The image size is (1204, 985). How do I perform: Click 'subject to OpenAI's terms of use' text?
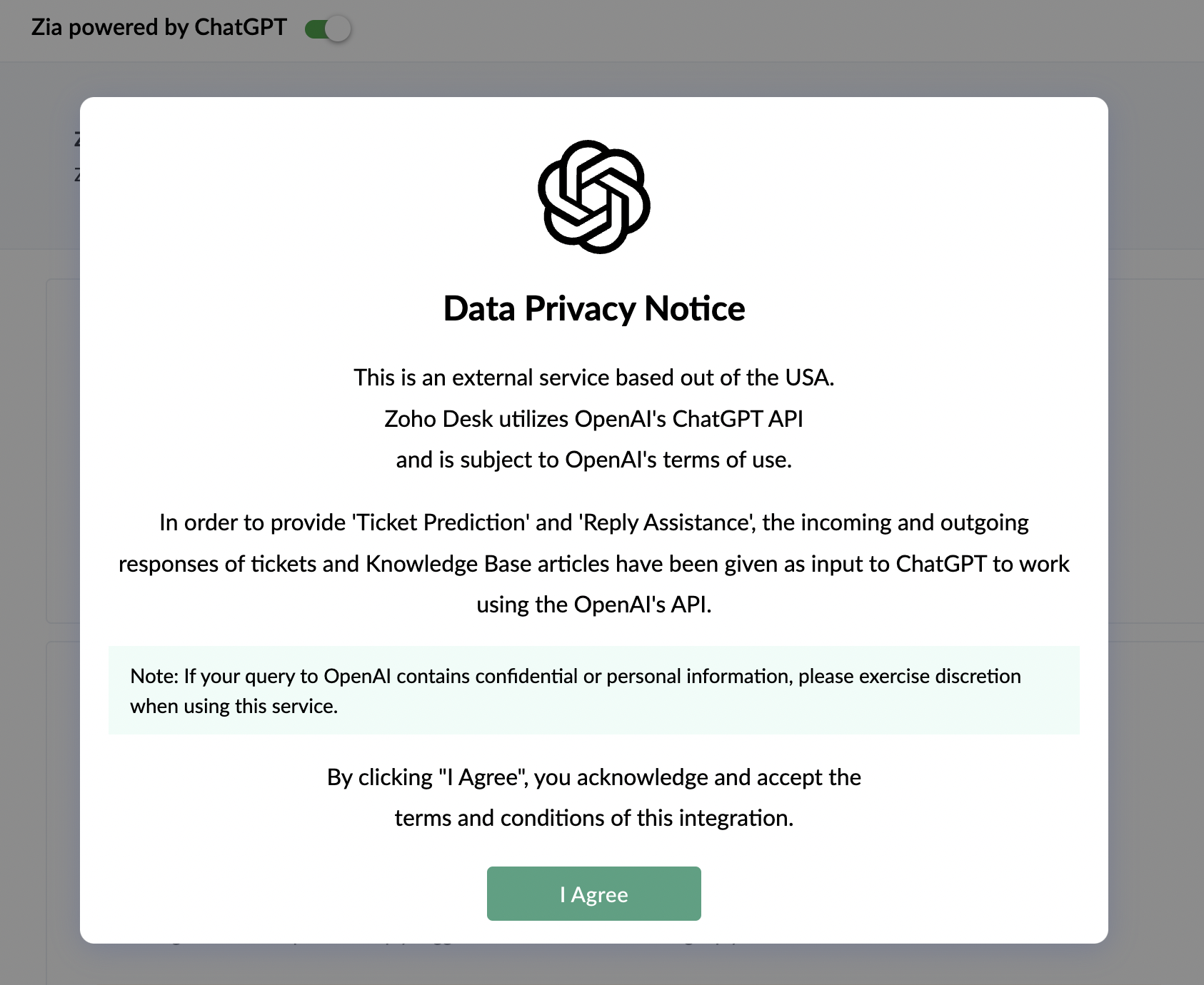(593, 460)
